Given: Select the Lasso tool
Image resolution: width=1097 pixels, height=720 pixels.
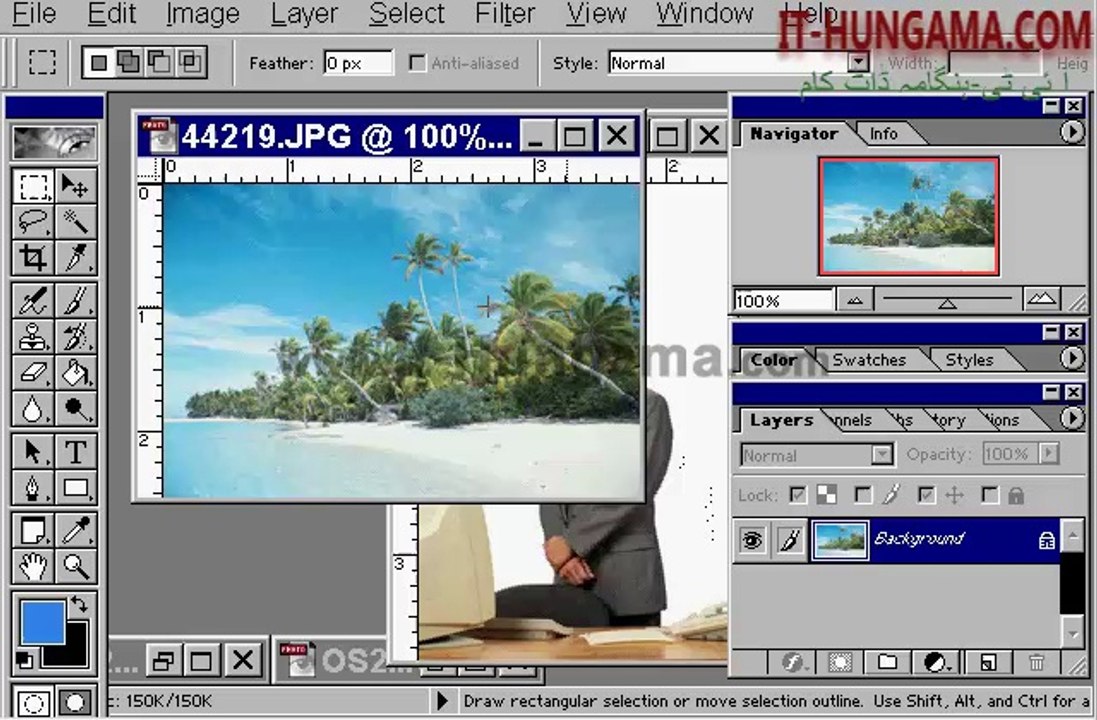Looking at the screenshot, I should click(33, 222).
